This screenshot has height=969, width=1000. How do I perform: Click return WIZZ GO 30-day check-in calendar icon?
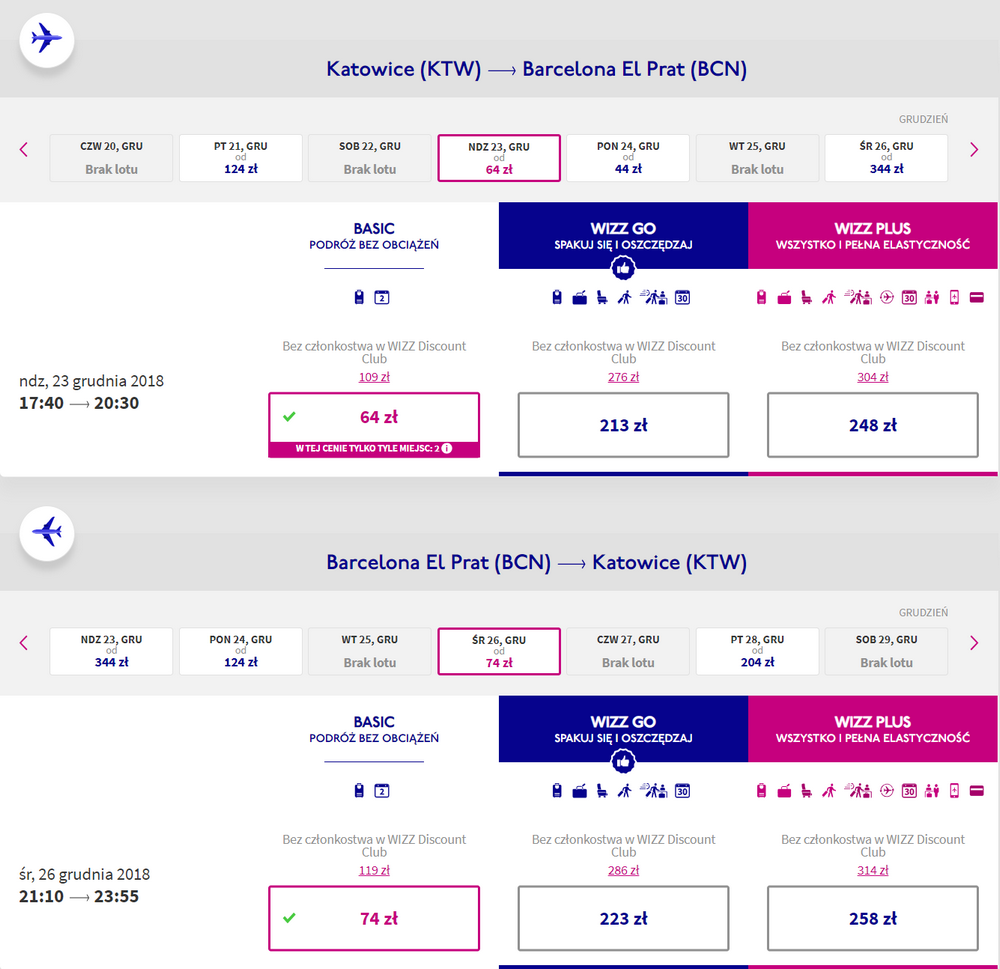[x=682, y=791]
